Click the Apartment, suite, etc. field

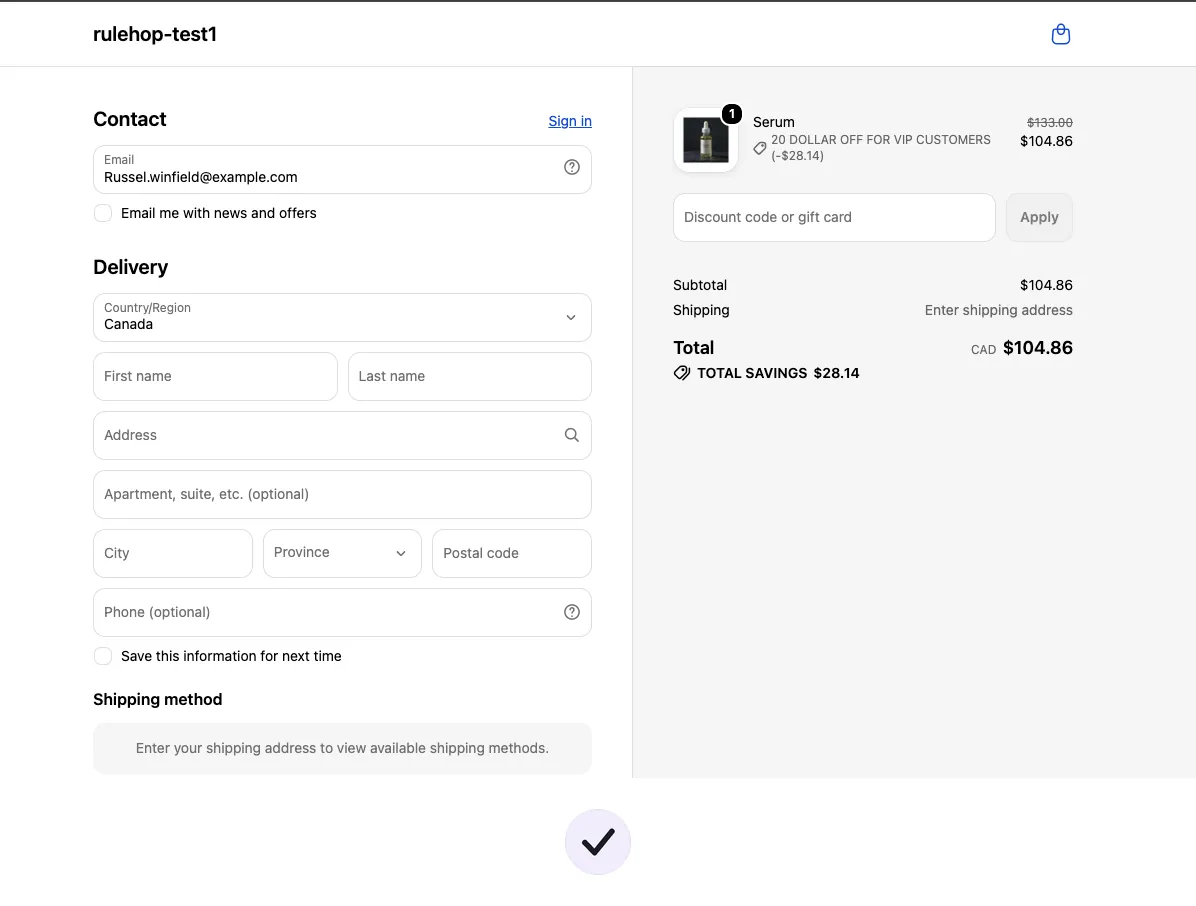click(x=342, y=494)
